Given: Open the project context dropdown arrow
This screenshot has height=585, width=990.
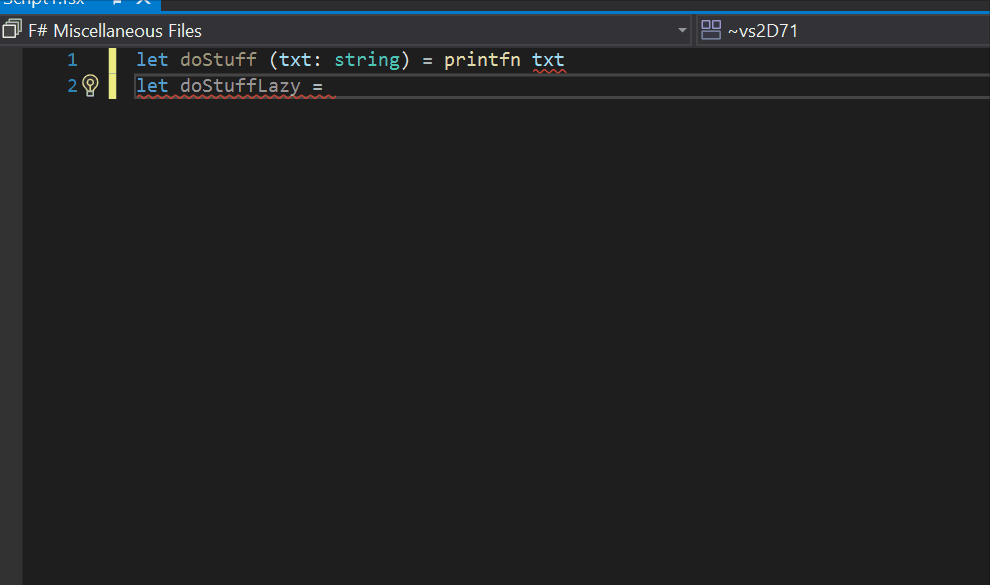Looking at the screenshot, I should pos(682,30).
